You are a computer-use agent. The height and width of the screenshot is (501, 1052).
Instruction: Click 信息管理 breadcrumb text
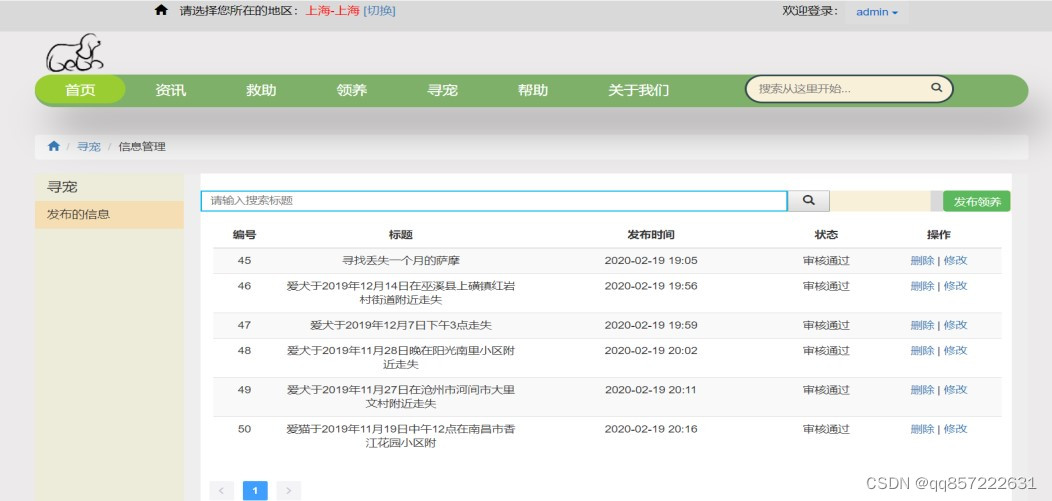click(142, 146)
